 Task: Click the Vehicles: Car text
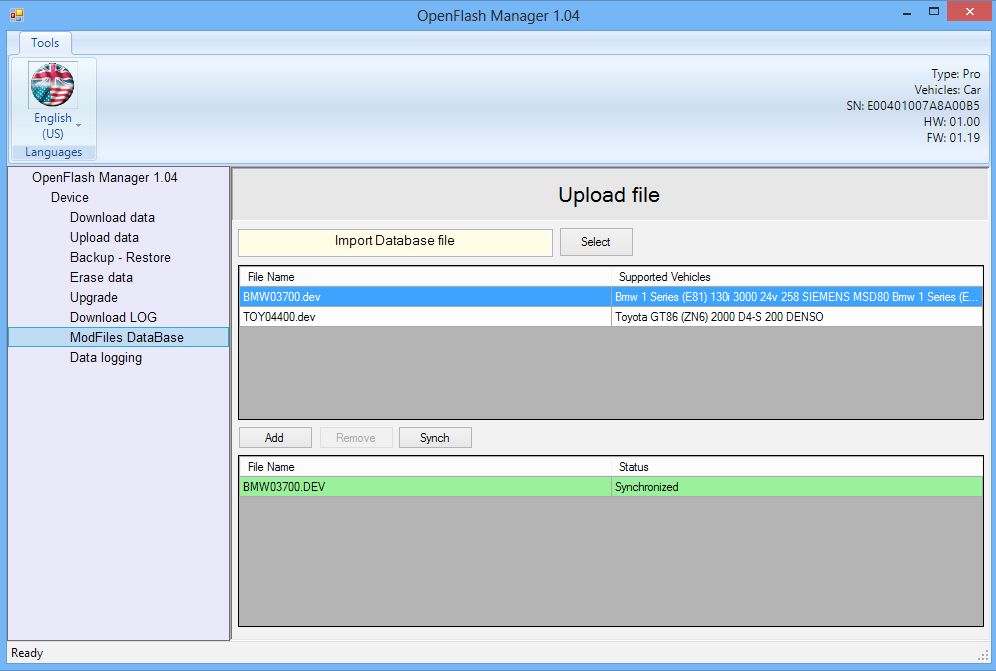point(947,90)
